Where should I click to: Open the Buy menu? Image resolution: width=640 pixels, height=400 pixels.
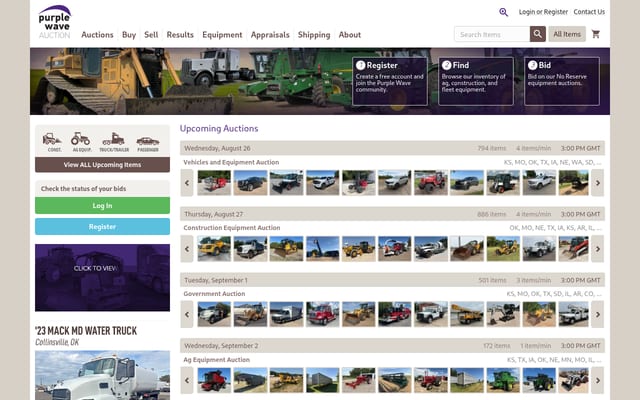tap(129, 35)
